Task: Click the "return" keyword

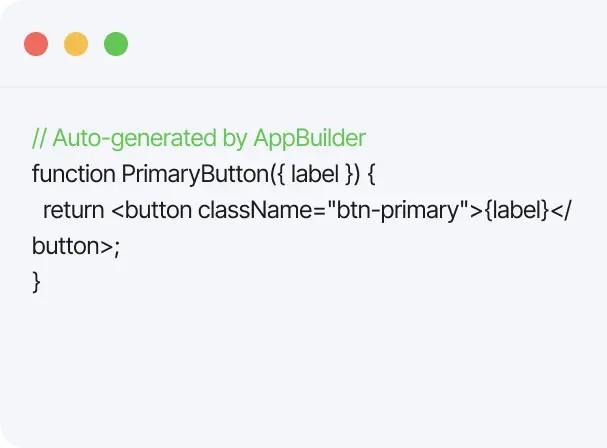Action: [x=73, y=210]
